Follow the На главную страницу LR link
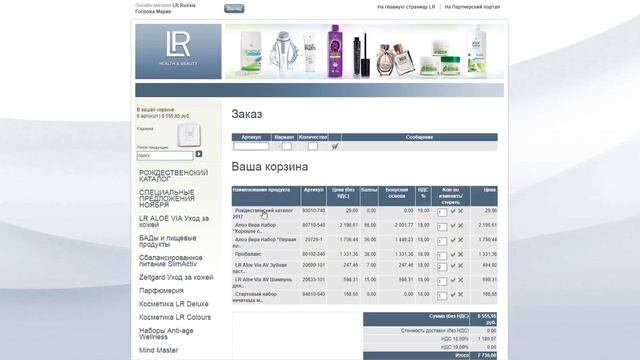The width and height of the screenshot is (640, 360). coord(406,7)
